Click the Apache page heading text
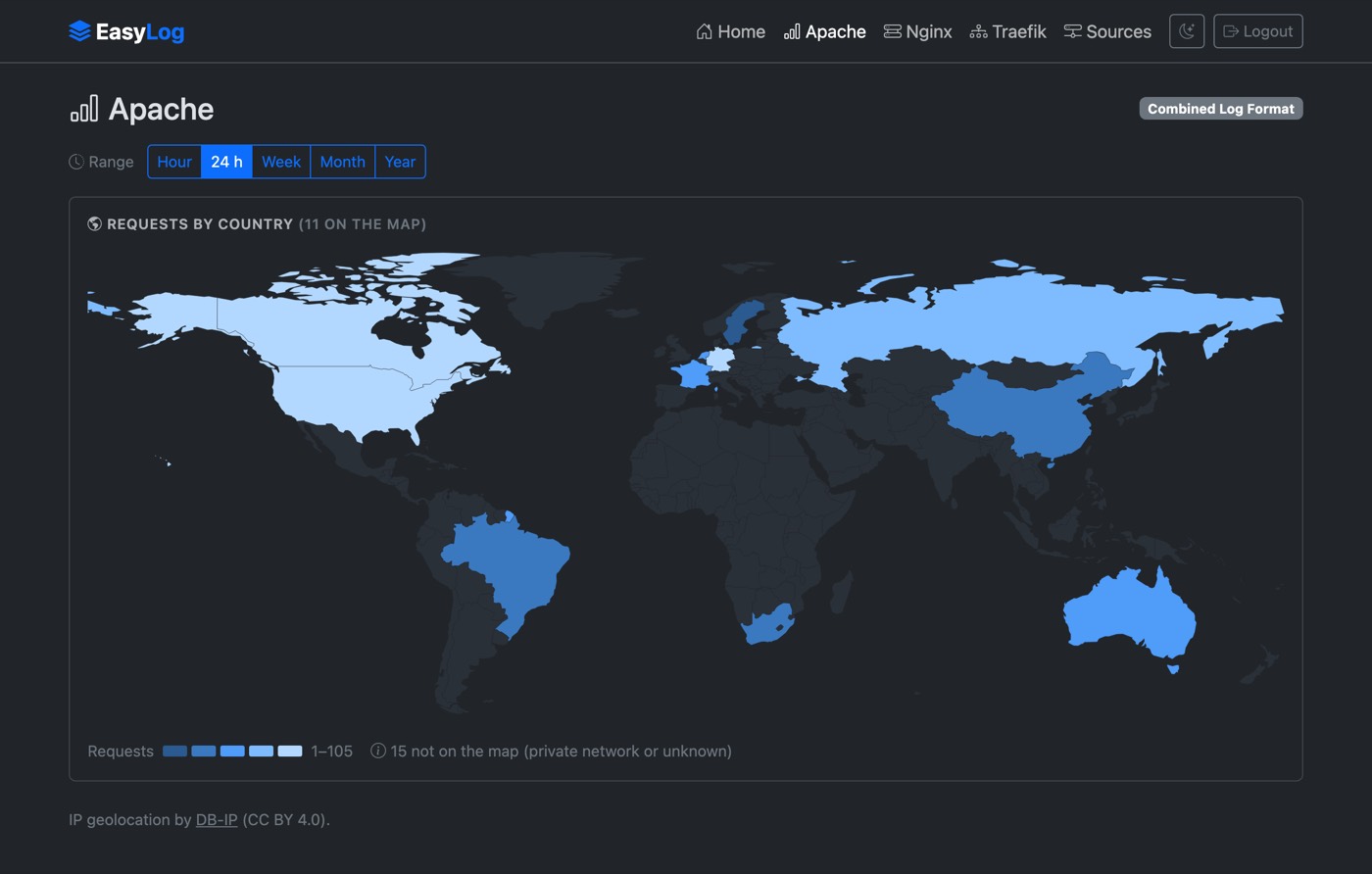Viewport: 1372px width, 874px height. (161, 109)
